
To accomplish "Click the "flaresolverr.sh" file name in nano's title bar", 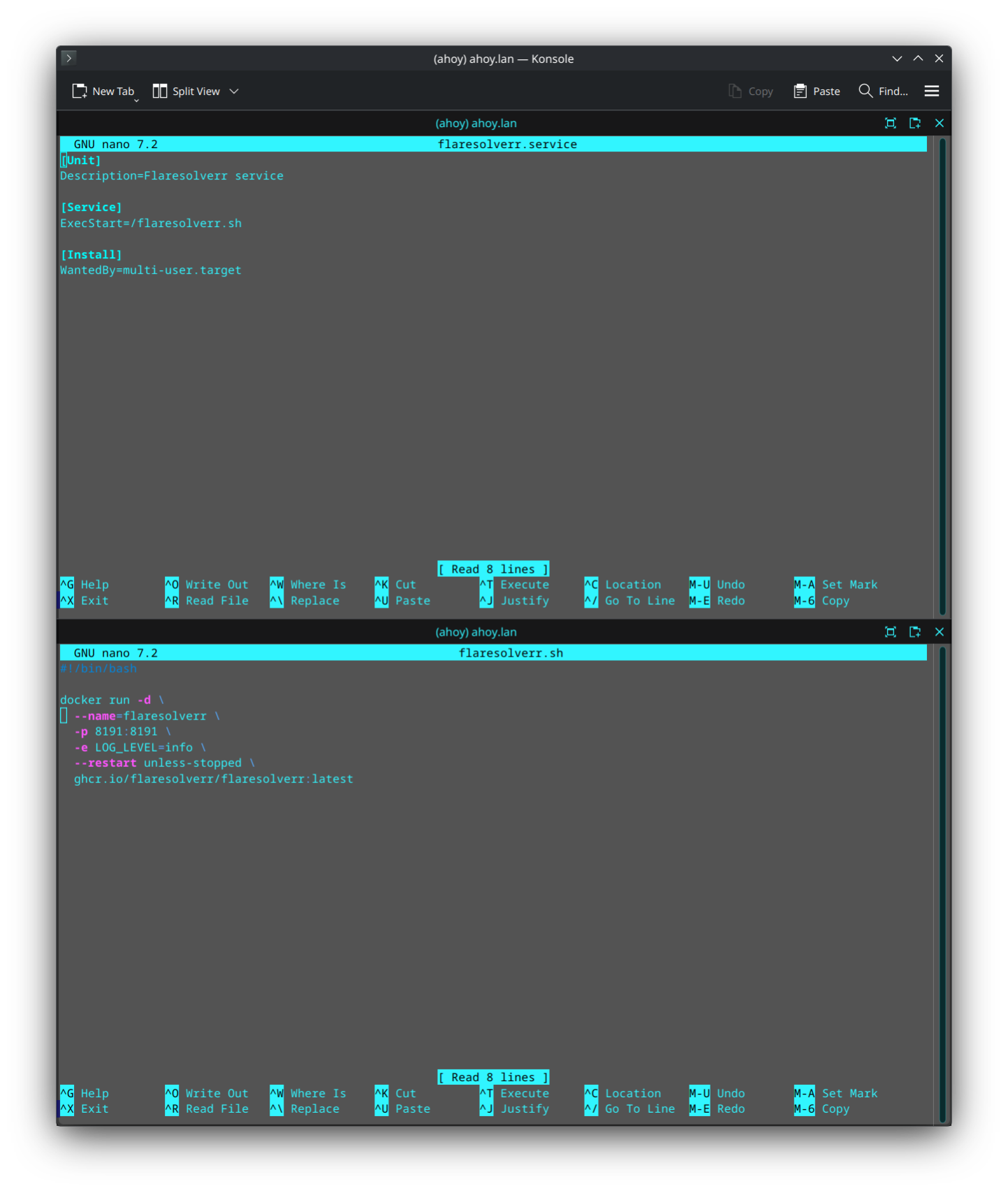I will [x=511, y=653].
